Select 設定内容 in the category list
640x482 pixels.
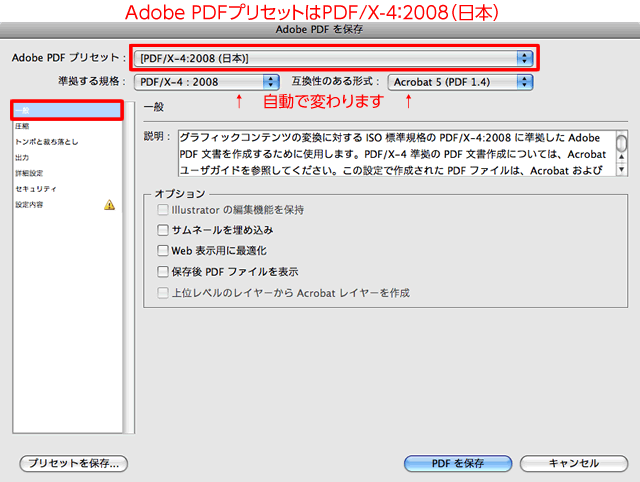[67, 204]
